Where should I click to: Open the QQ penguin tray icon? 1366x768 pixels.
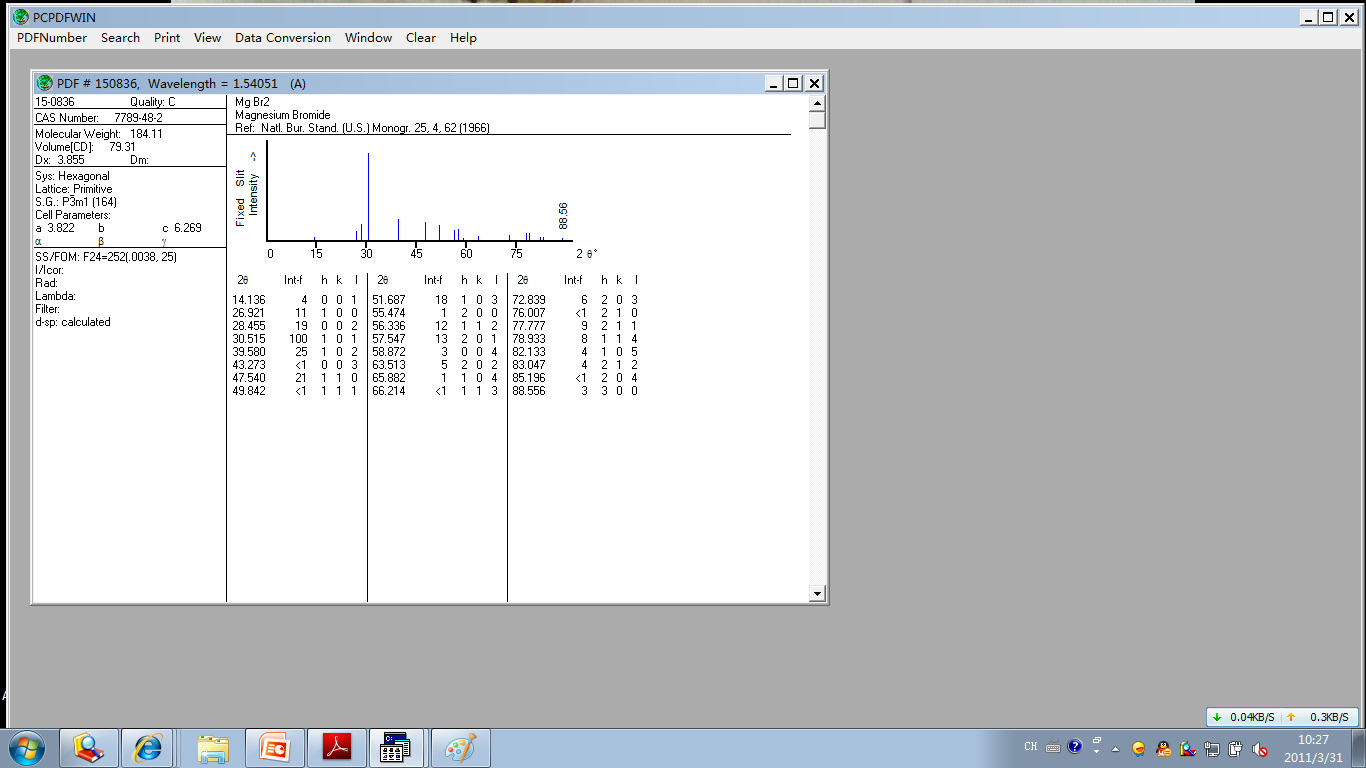[x=1163, y=748]
